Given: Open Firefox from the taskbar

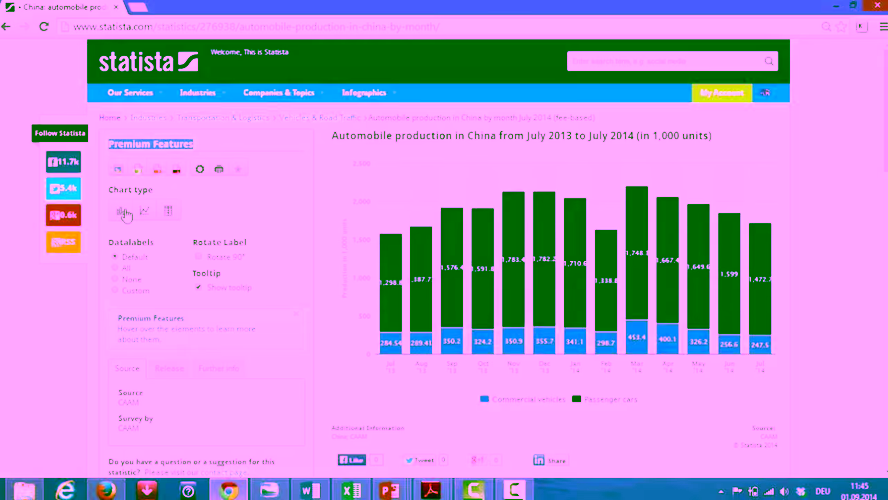Looking at the screenshot, I should [x=106, y=490].
